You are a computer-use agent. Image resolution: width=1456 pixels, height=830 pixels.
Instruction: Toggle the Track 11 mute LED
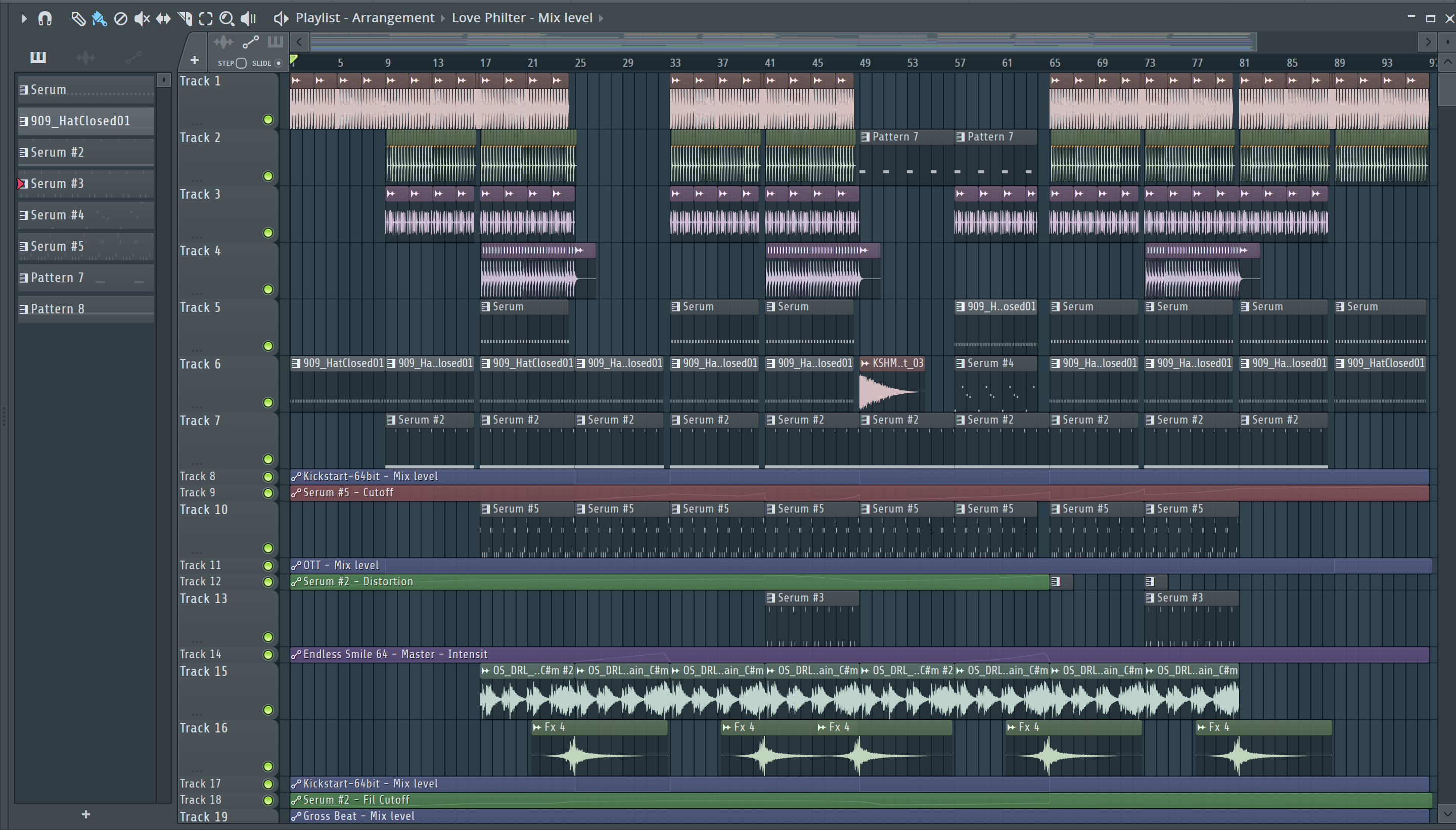pos(268,566)
